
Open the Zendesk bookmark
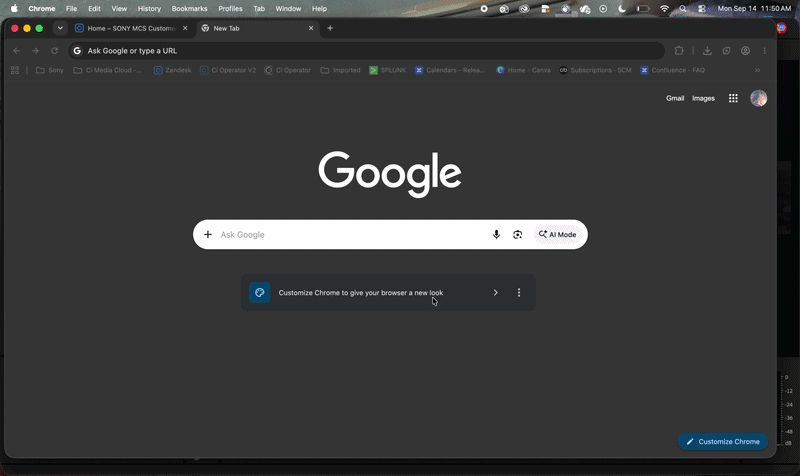coord(172,70)
